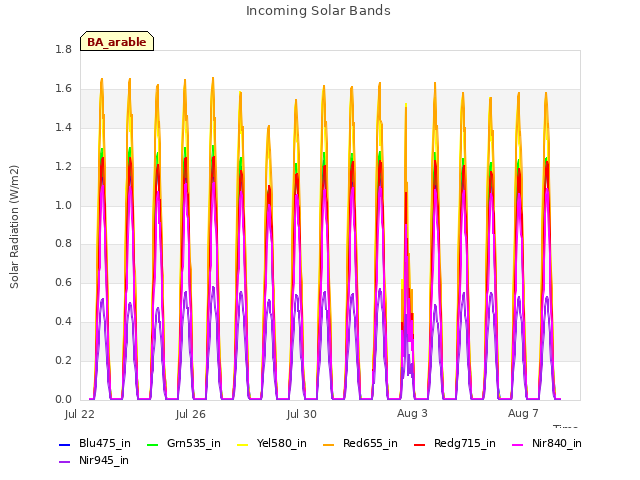Click the chart title Incoming Solar Bands
The image size is (640, 480).
[x=318, y=11]
